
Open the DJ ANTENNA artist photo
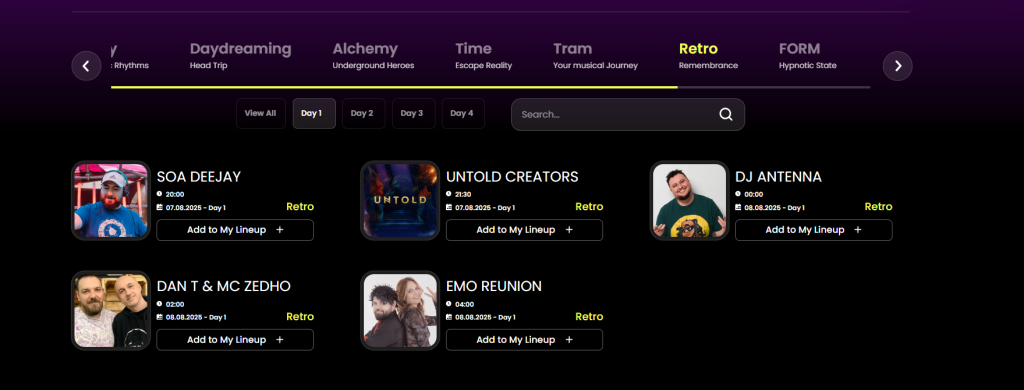(x=690, y=201)
